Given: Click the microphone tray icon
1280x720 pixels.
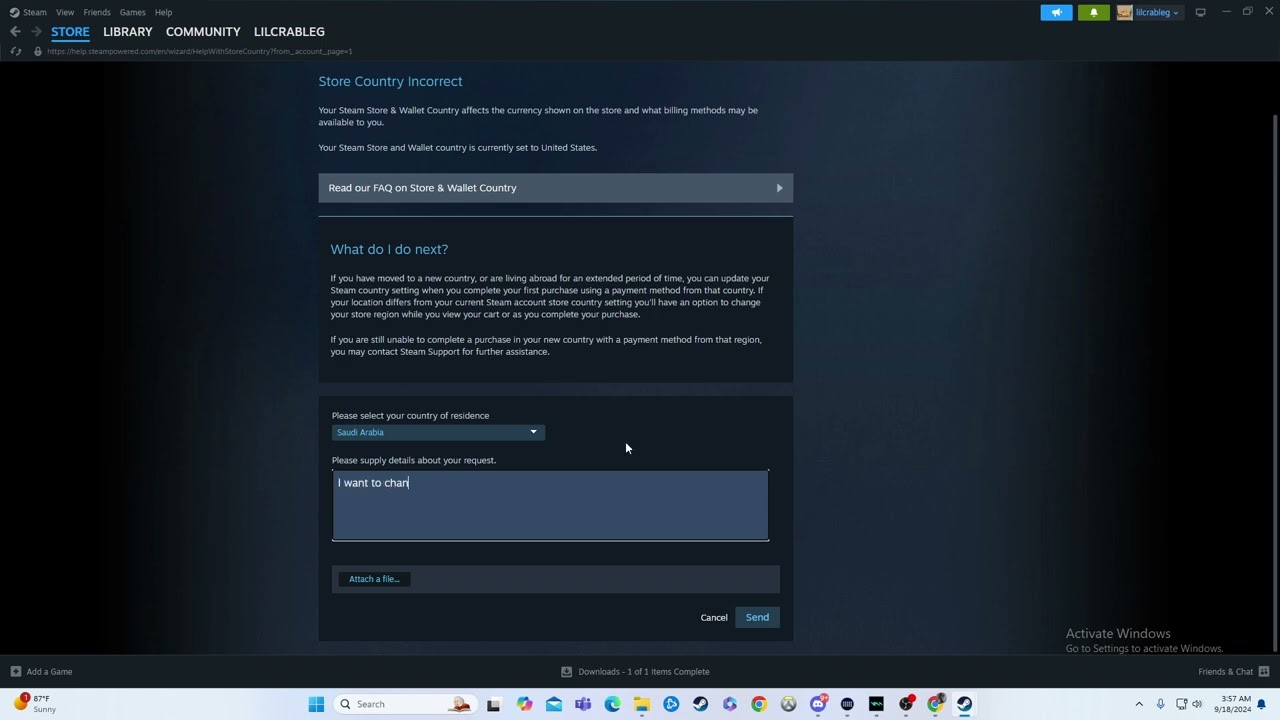Looking at the screenshot, I should [x=1160, y=704].
